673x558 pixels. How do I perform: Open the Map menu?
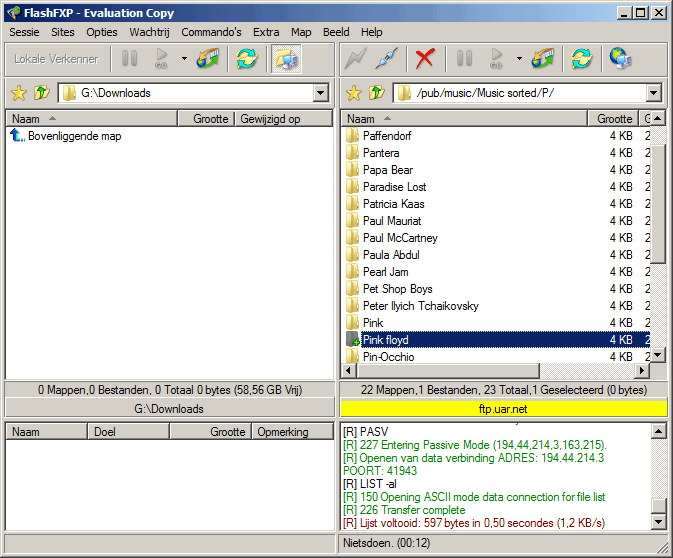pos(301,32)
